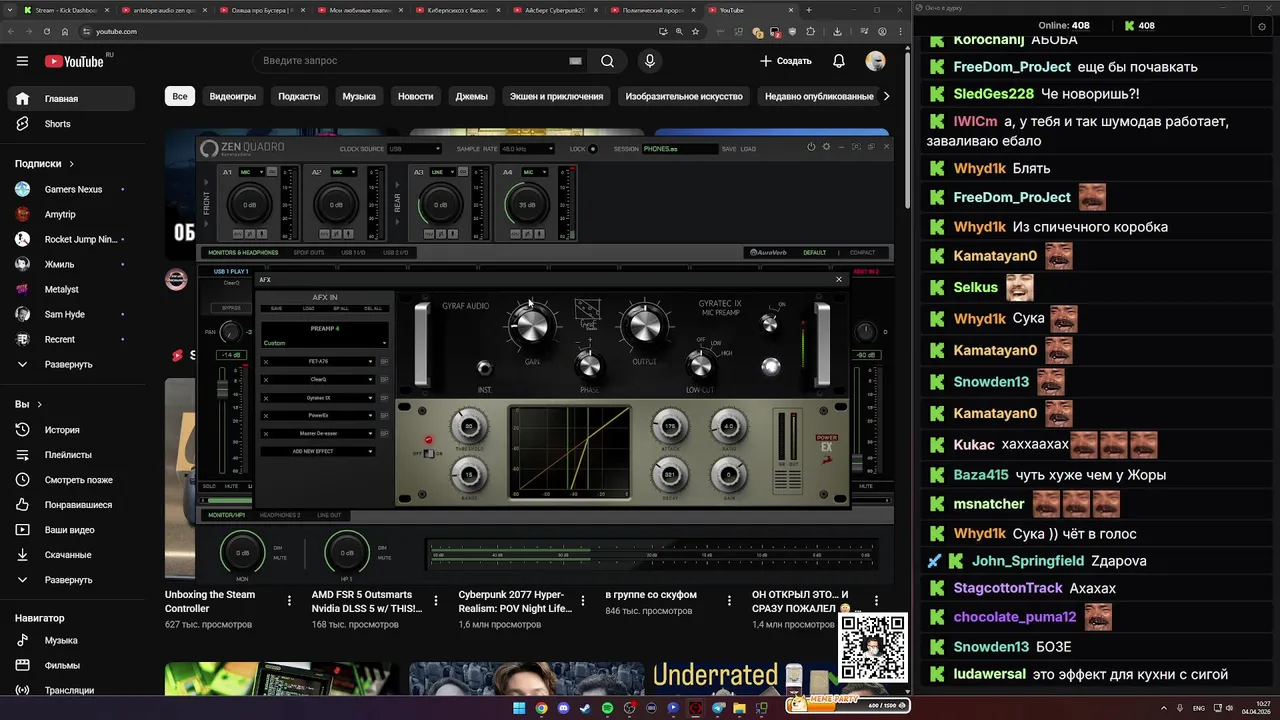
Task: Open YouTube notifications bell
Action: [x=839, y=61]
